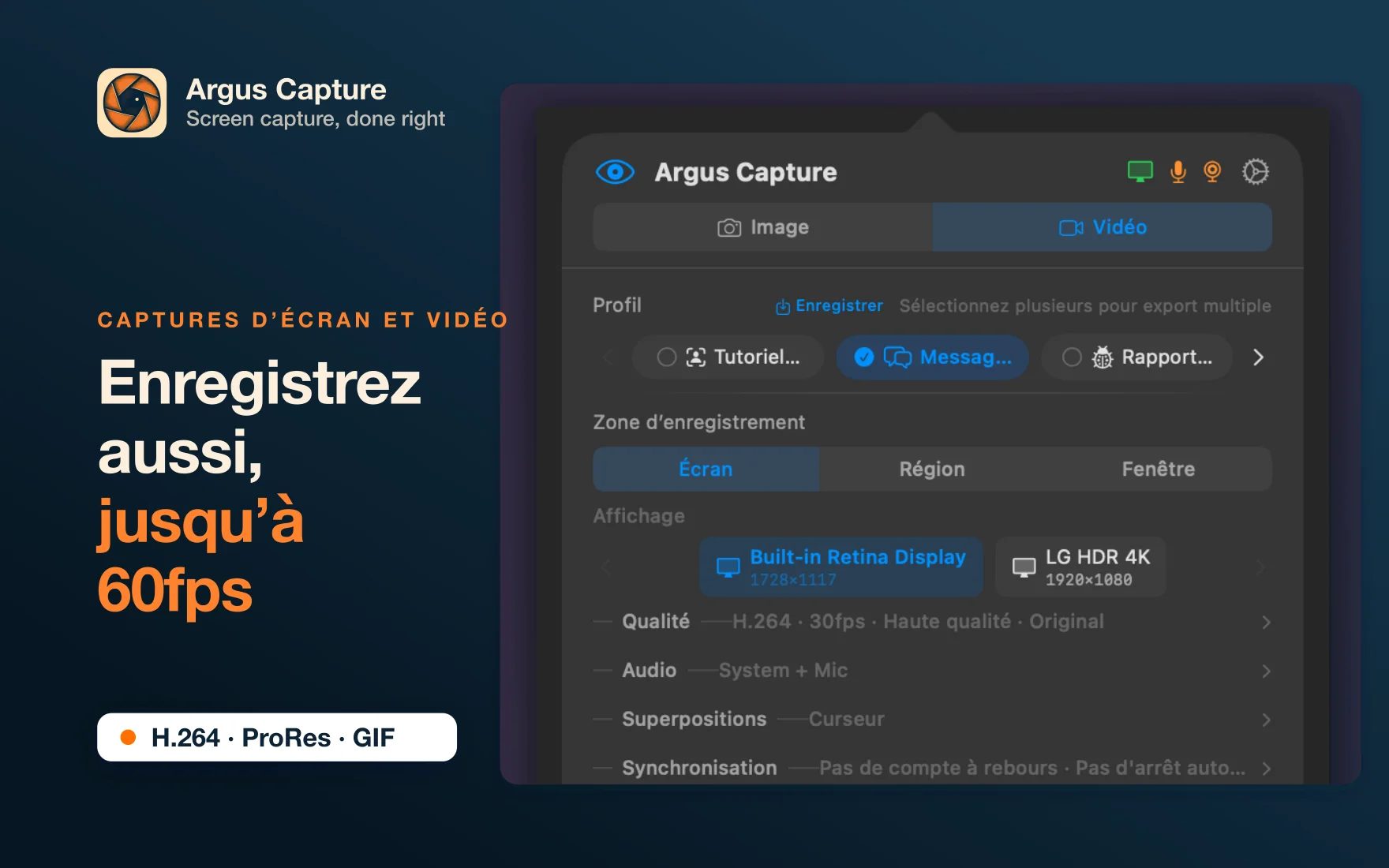The width and height of the screenshot is (1389, 868).
Task: Click the 'Screen capture, done right' tagline
Action: (316, 119)
